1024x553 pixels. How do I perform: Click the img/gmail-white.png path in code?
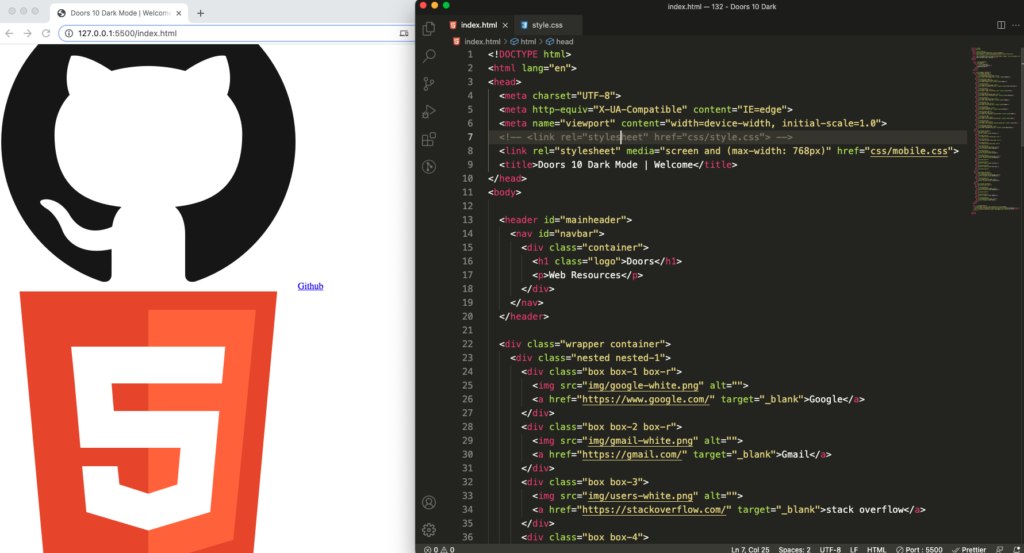tap(640, 441)
